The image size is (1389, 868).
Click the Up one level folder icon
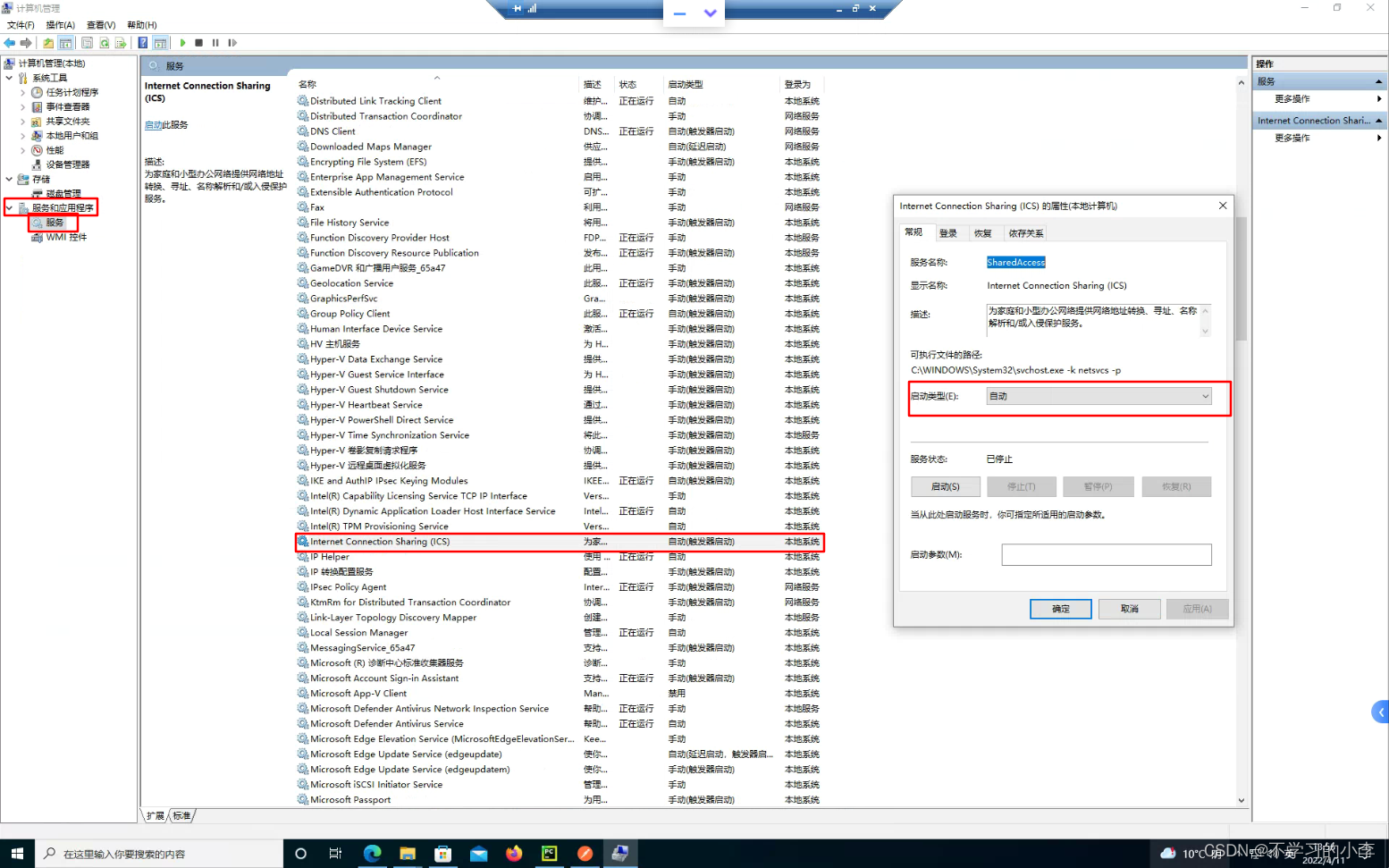pyautogui.click(x=48, y=43)
